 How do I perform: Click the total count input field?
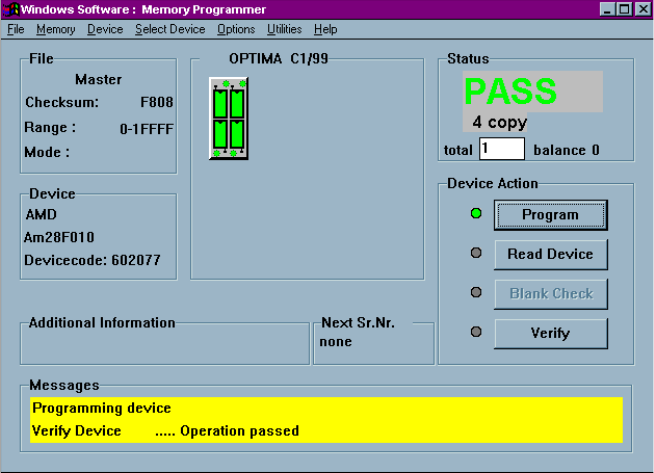502,148
